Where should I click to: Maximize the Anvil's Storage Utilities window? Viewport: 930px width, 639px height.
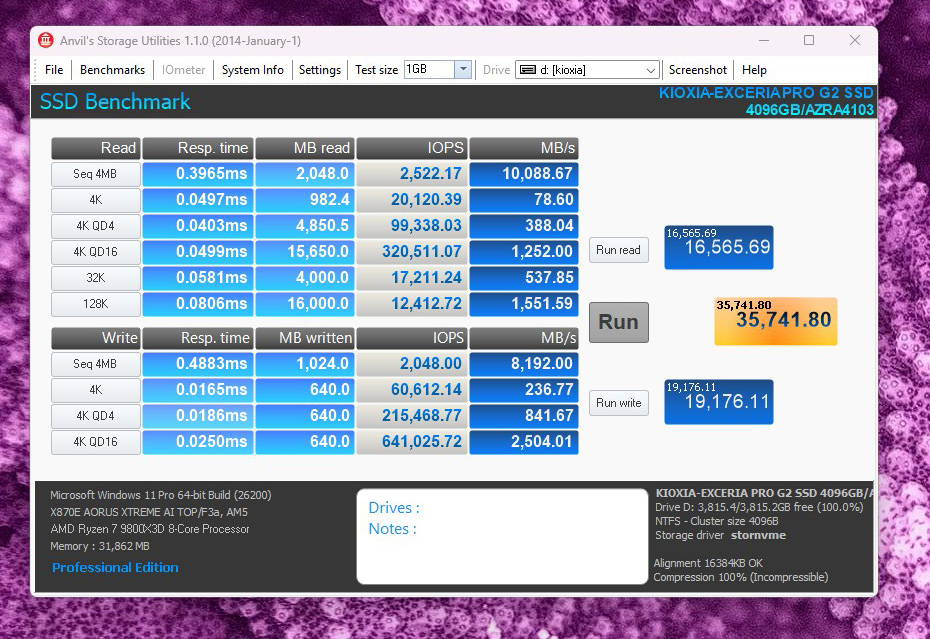click(x=809, y=41)
